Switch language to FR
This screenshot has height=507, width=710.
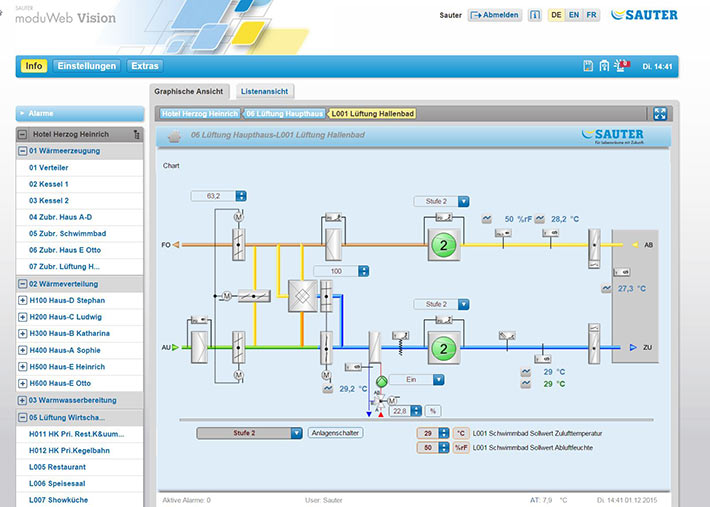click(x=591, y=16)
